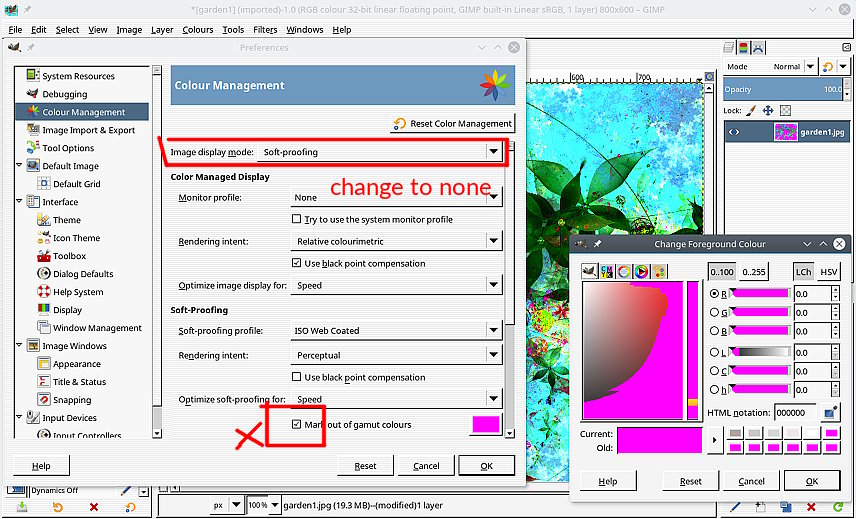This screenshot has height=519, width=856.
Task: Open the Image menu
Action: 129,29
